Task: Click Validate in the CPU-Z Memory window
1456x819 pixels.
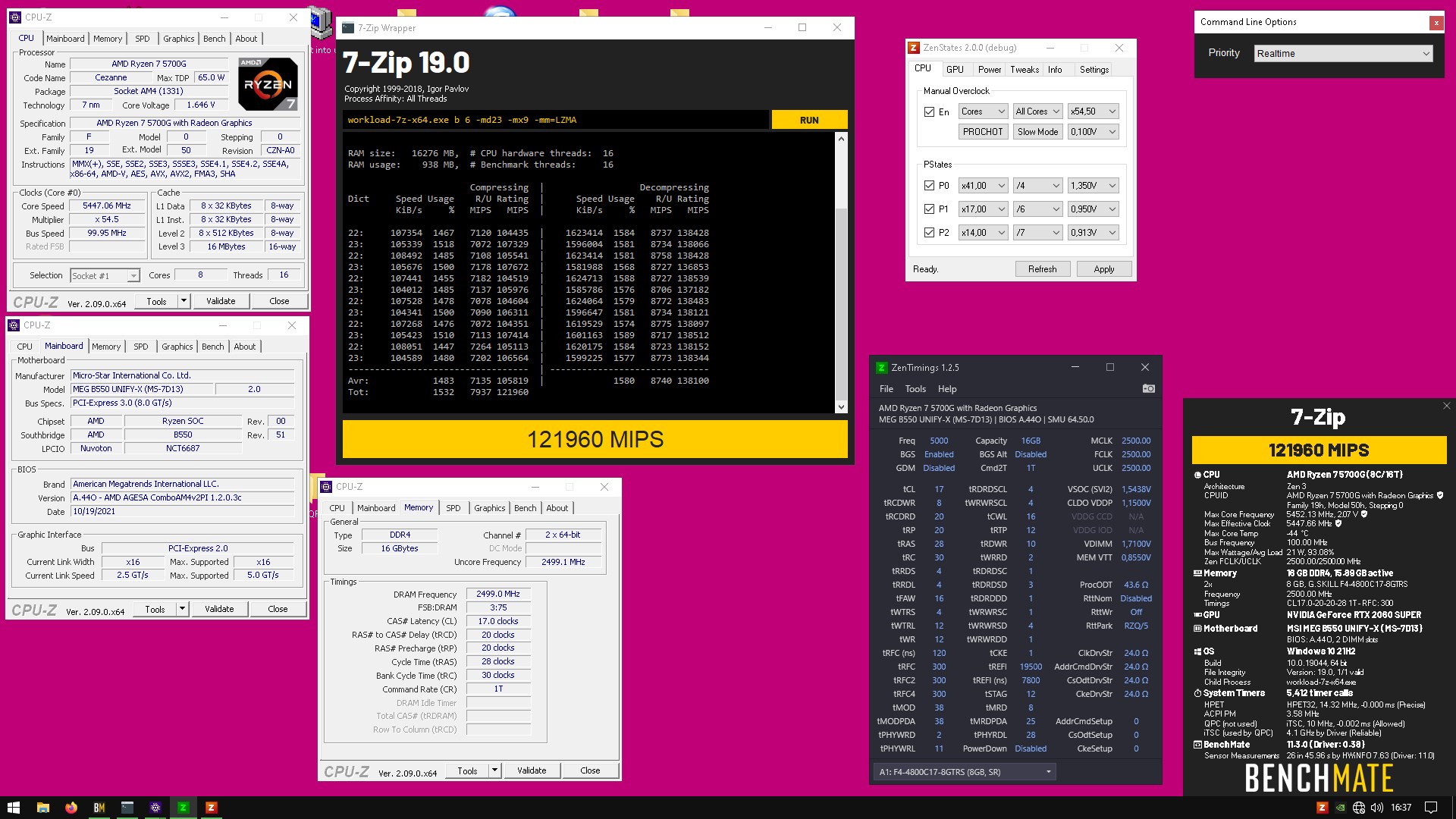Action: coord(531,770)
